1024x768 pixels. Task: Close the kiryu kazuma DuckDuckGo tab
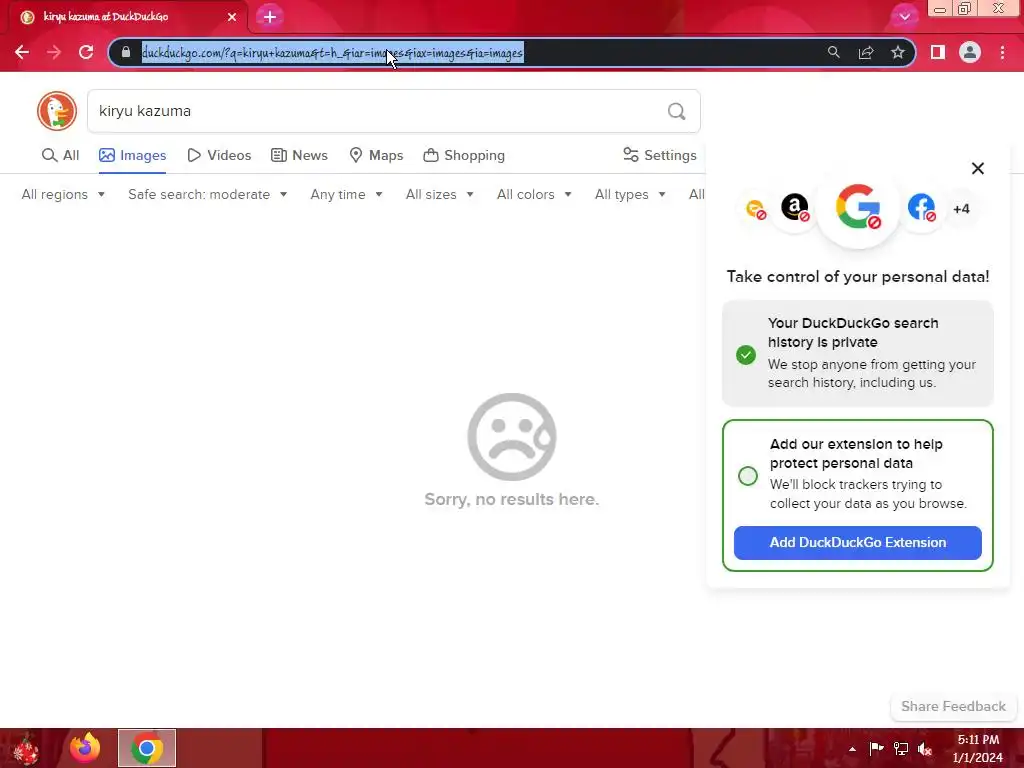pyautogui.click(x=232, y=17)
